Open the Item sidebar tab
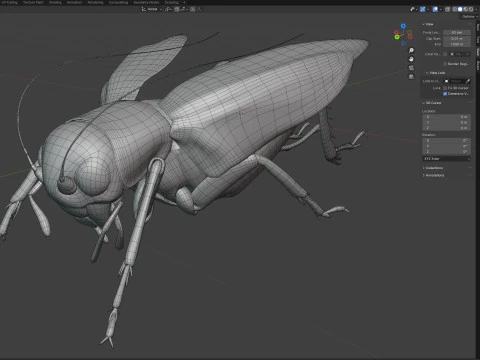 point(478,27)
